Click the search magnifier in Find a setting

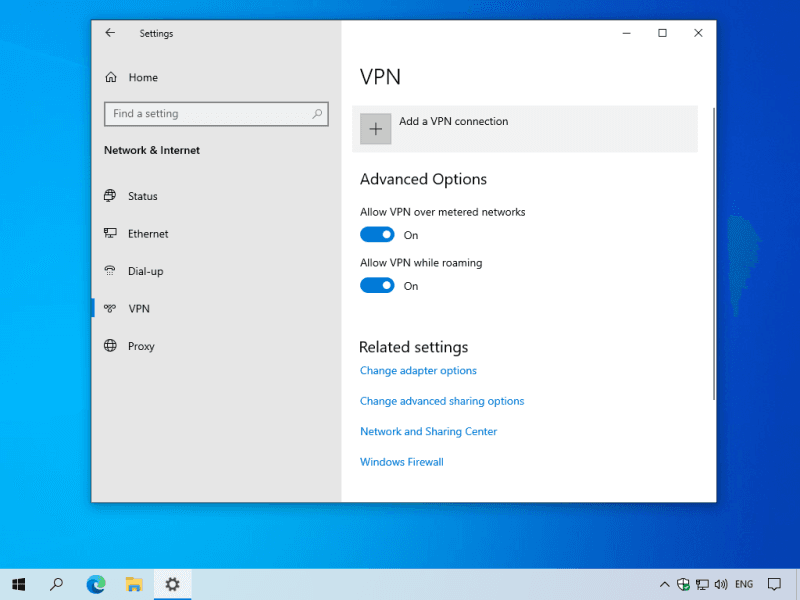317,114
